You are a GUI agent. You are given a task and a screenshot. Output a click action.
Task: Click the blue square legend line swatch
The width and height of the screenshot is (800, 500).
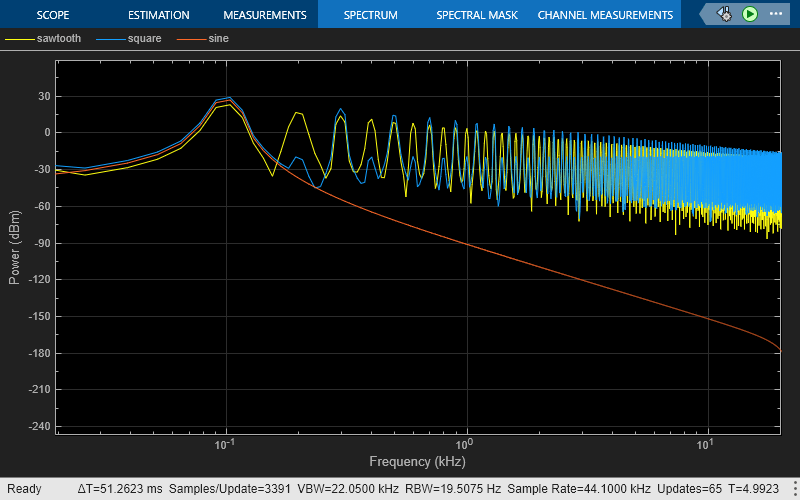(x=110, y=39)
